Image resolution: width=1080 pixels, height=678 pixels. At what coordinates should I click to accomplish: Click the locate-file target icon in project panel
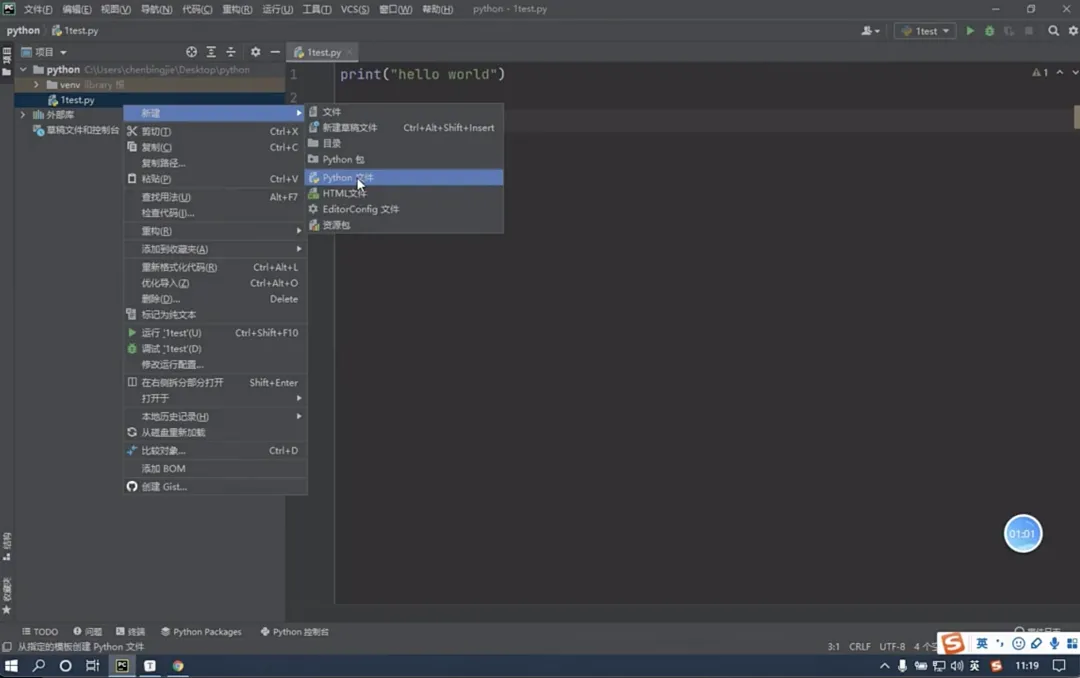click(x=191, y=52)
